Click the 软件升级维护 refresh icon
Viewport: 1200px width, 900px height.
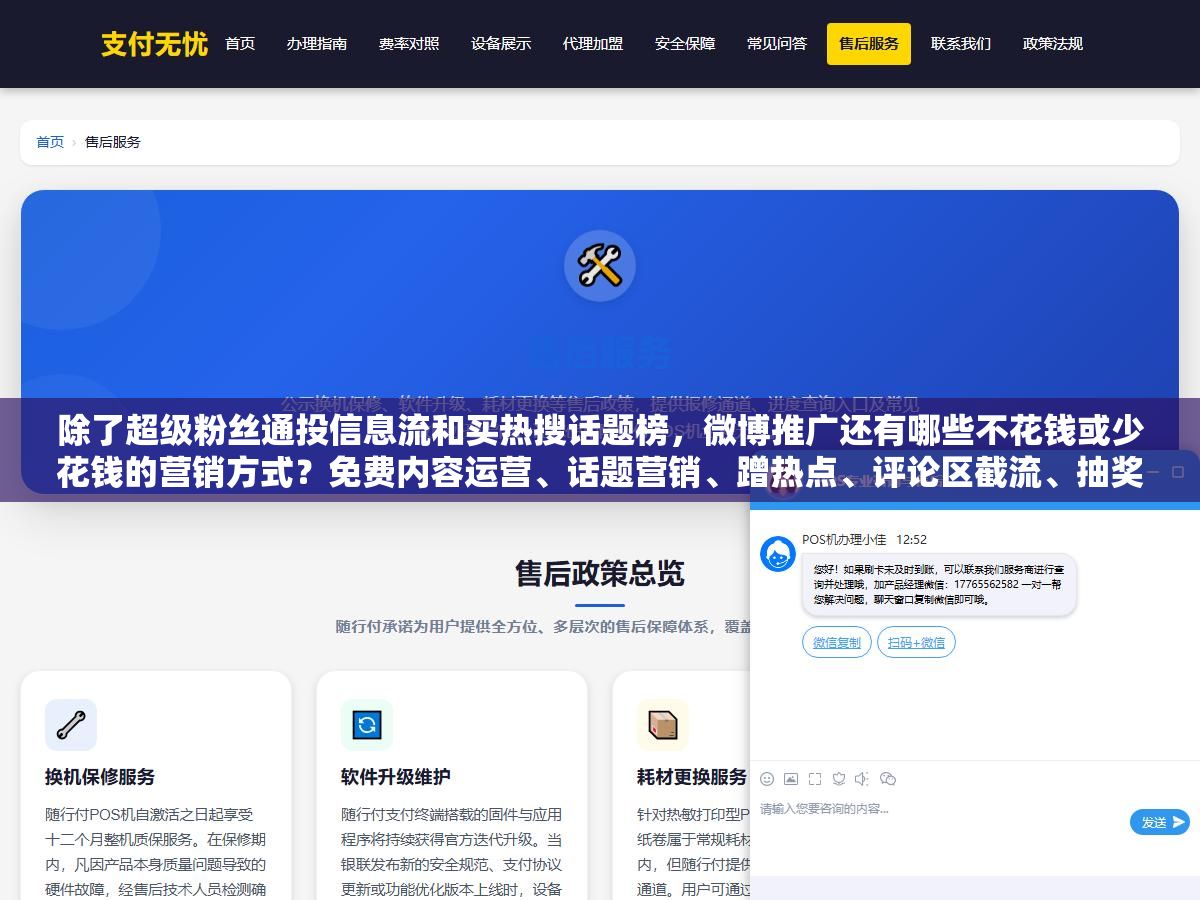[x=367, y=725]
